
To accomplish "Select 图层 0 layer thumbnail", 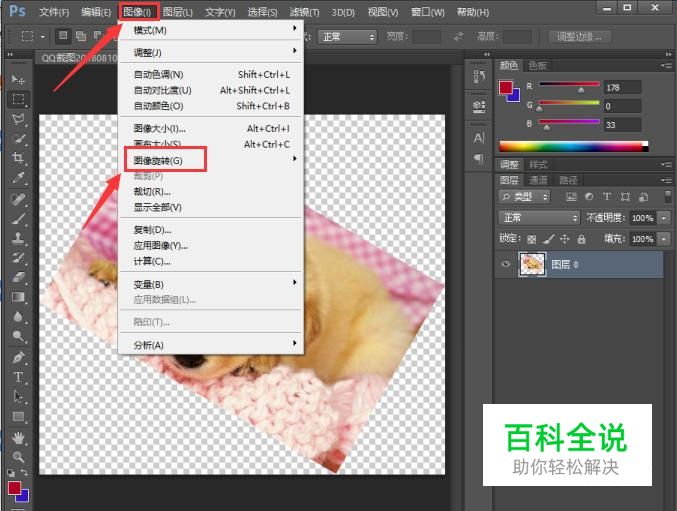I will (x=532, y=264).
